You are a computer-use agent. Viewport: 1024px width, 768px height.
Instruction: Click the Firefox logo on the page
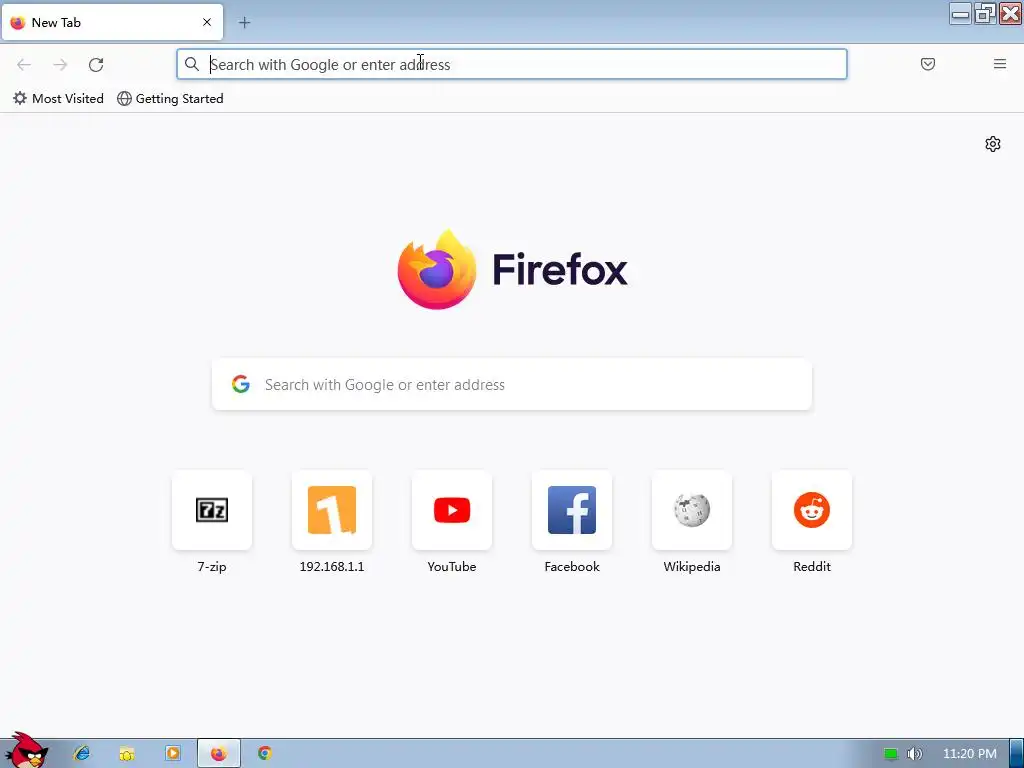pyautogui.click(x=512, y=269)
